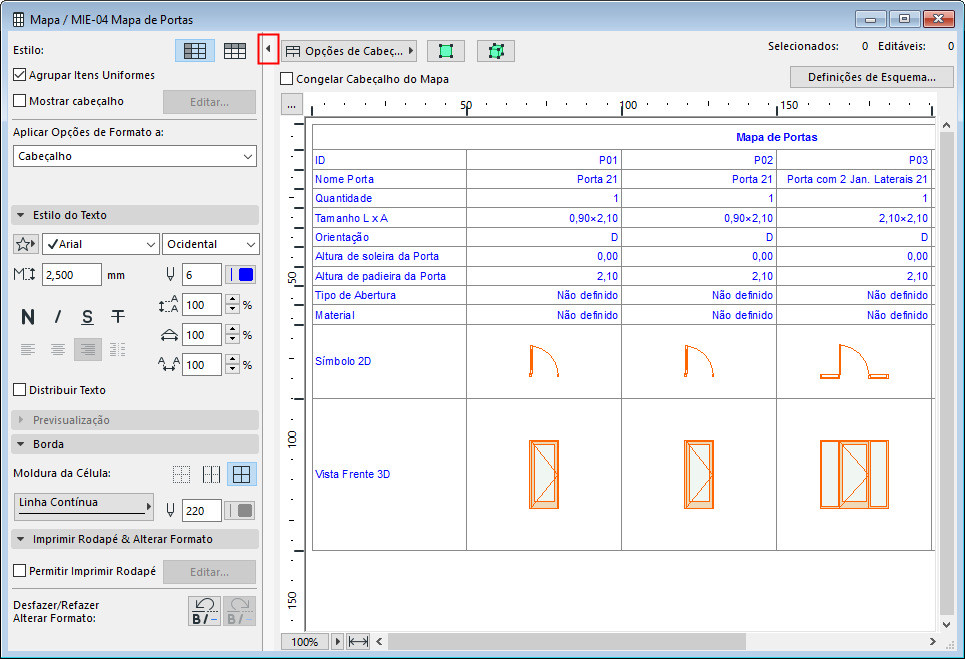965x659 pixels.
Task: Enable Congelar Cabeçalho do Mapa checkbox
Action: click(288, 79)
